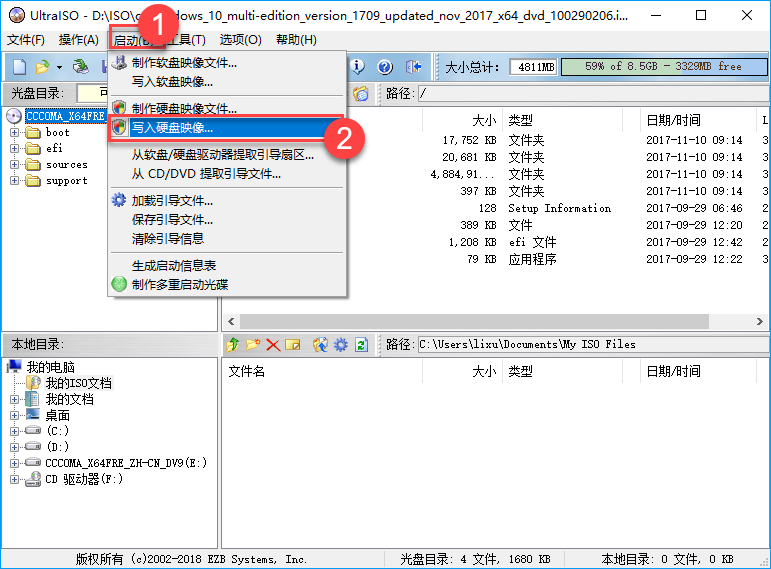
Task: Click the New file toolbar icon
Action: [19, 66]
